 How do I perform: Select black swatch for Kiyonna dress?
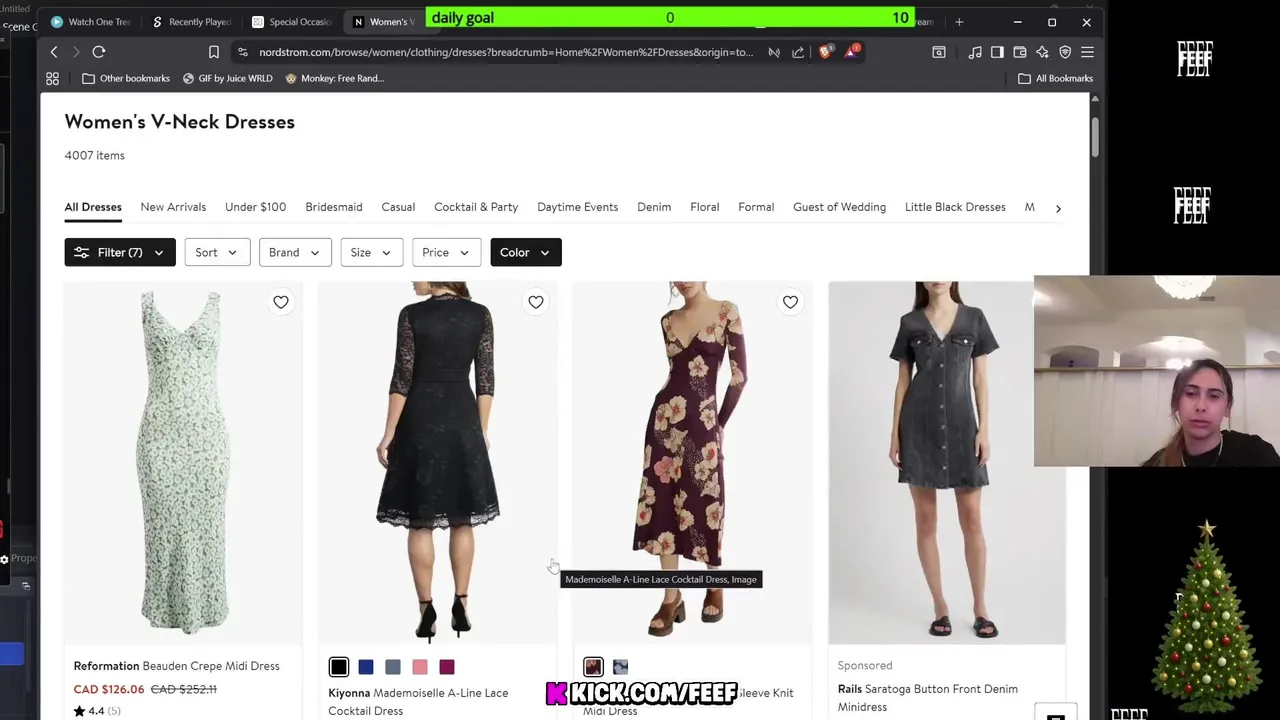[x=339, y=667]
